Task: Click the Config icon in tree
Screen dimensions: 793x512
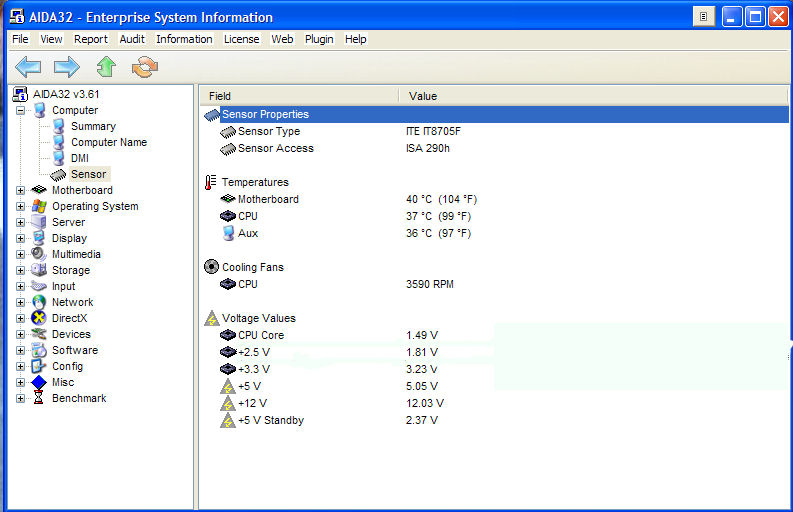Action: click(39, 366)
